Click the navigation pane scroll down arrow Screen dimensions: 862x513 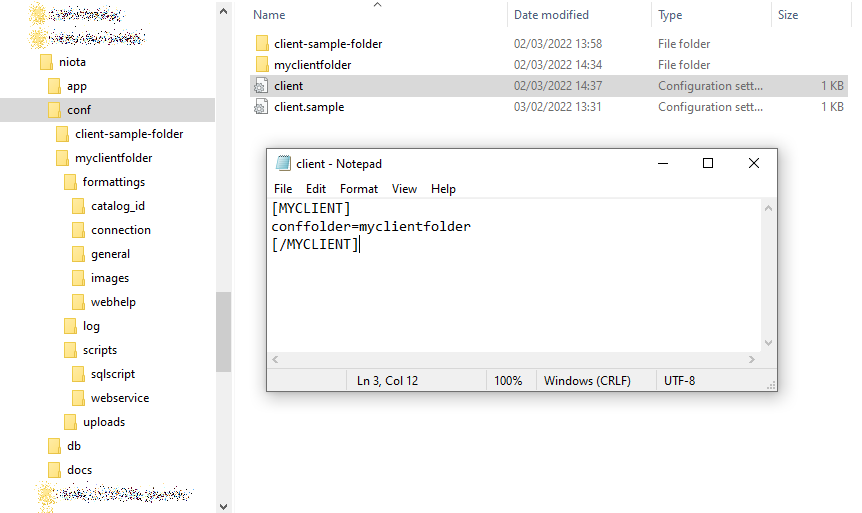223,505
